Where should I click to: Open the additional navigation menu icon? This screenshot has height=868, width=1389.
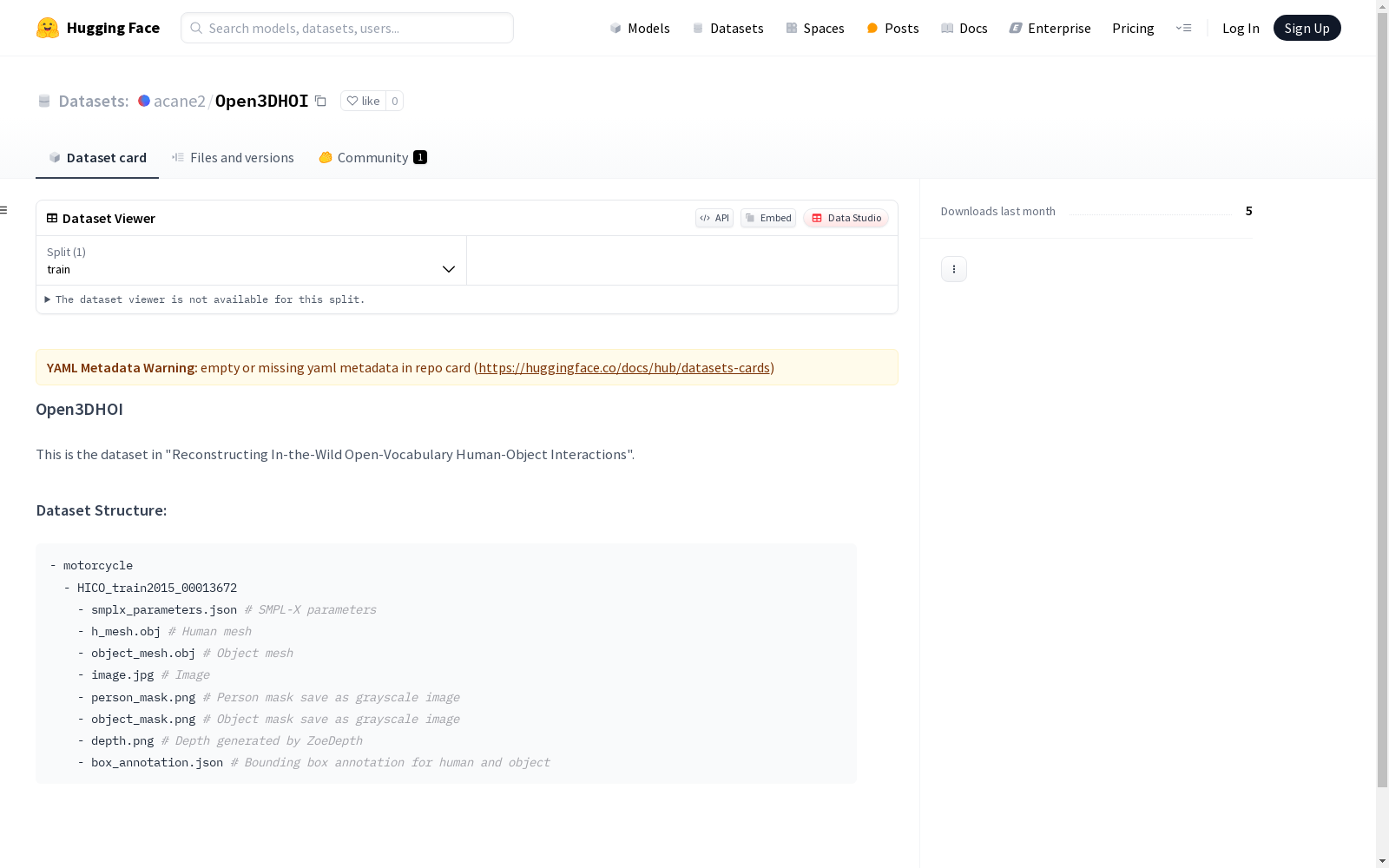1183,28
